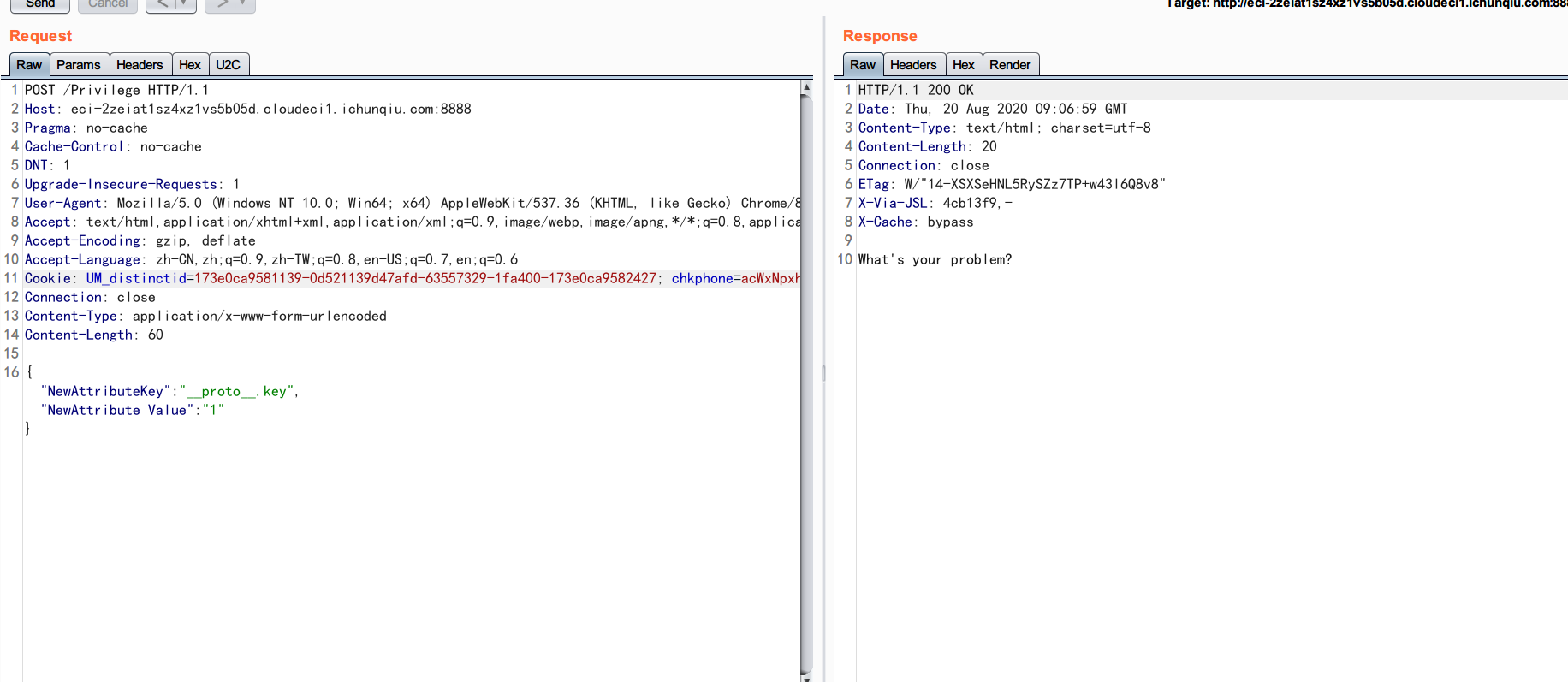Click the POST /Privilege HTTP/1.1 line

point(116,90)
